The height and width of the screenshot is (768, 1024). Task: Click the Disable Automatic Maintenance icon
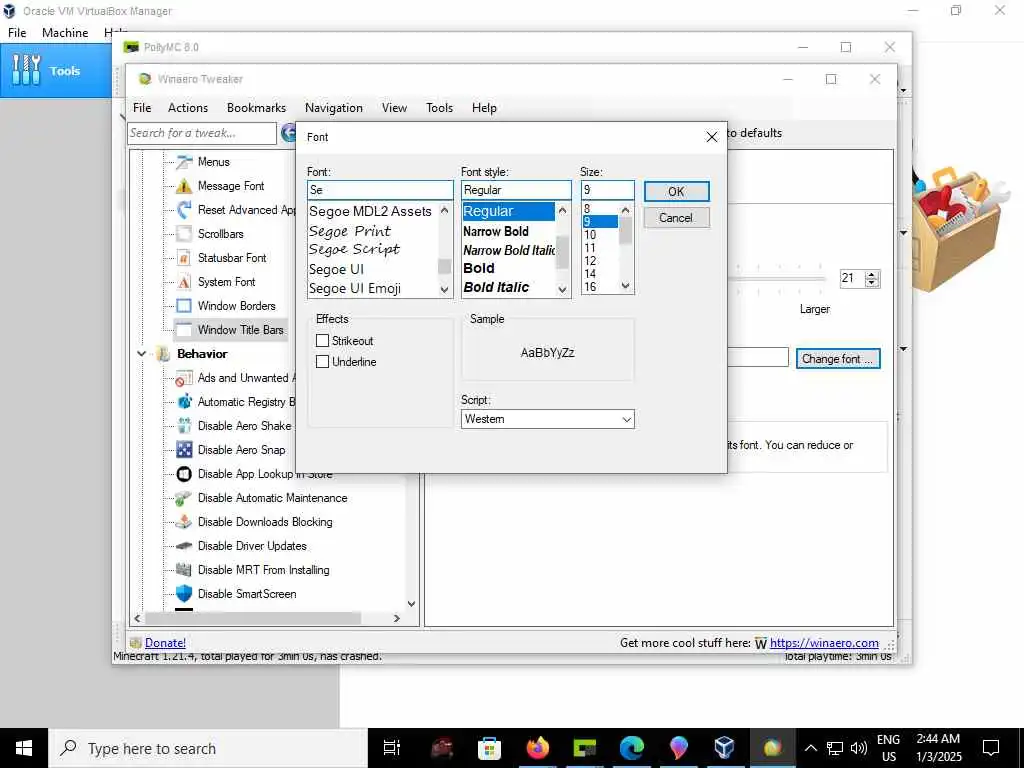pos(184,498)
